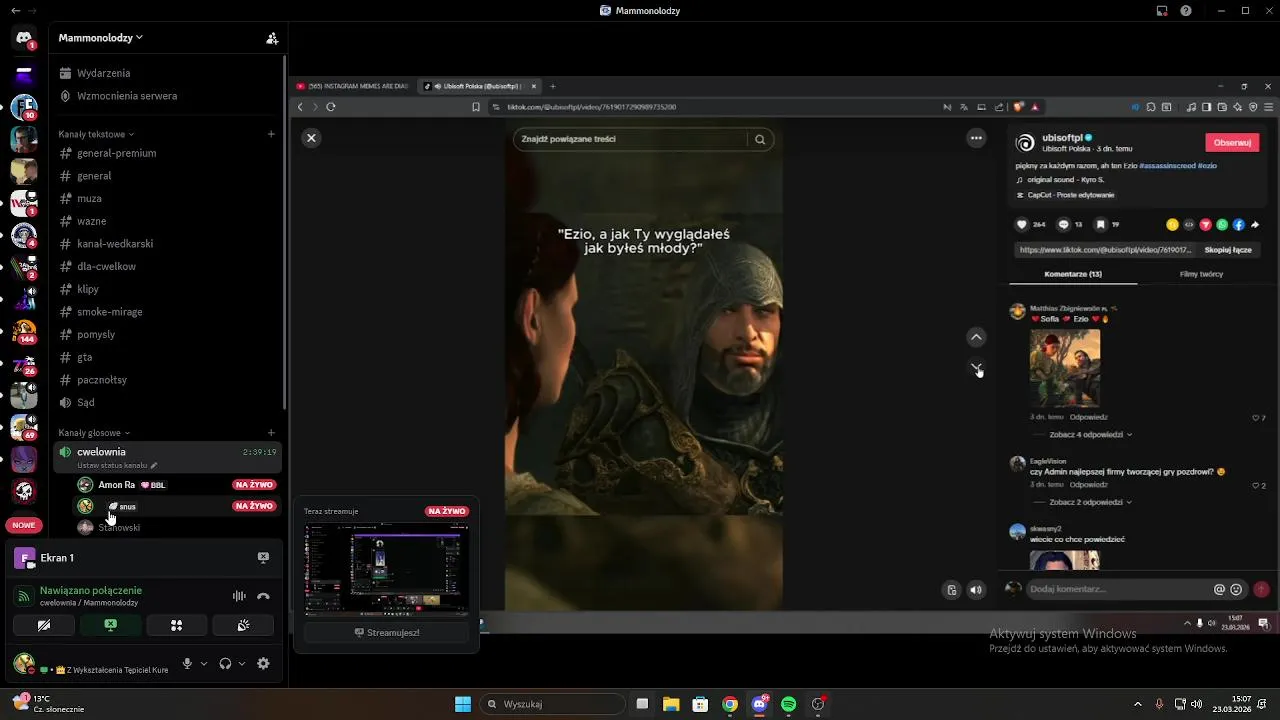Go to previous TikTok video
Screen dimensions: 1280x720
[x=976, y=337]
